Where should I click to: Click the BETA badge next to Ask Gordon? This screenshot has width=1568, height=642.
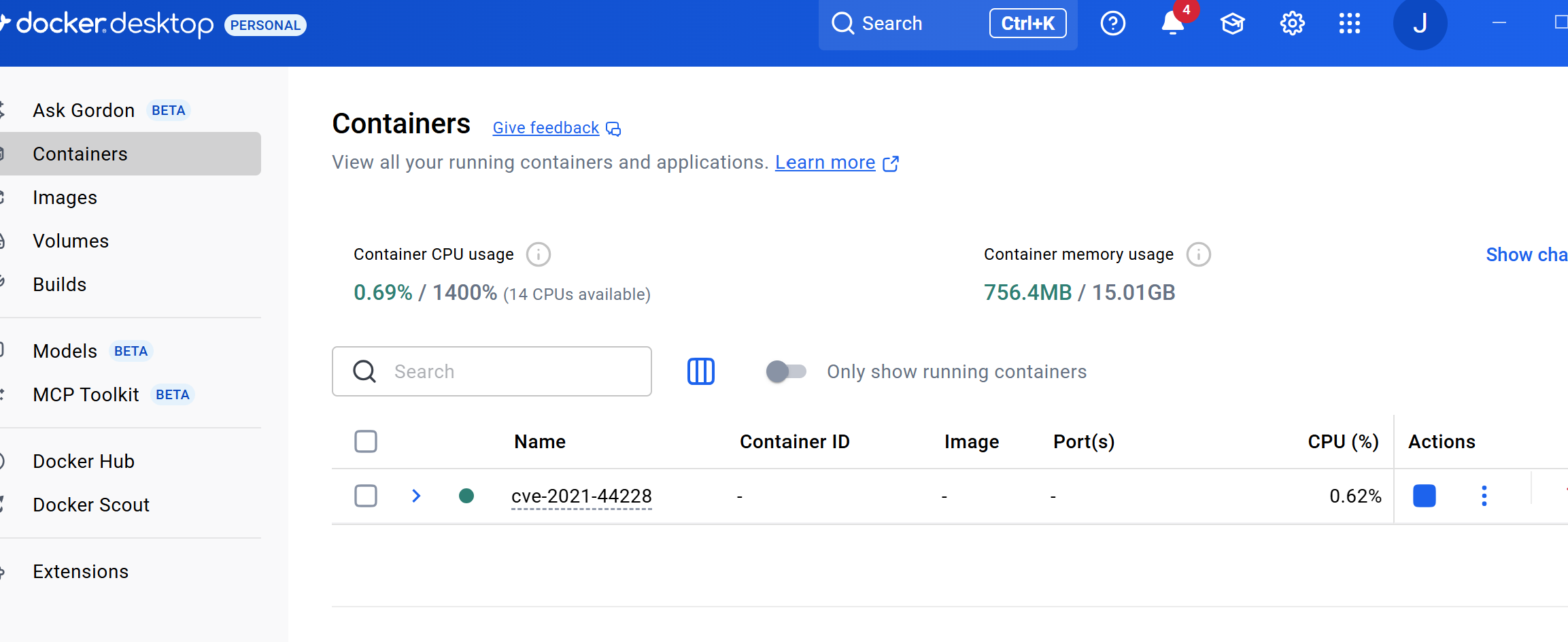169,110
